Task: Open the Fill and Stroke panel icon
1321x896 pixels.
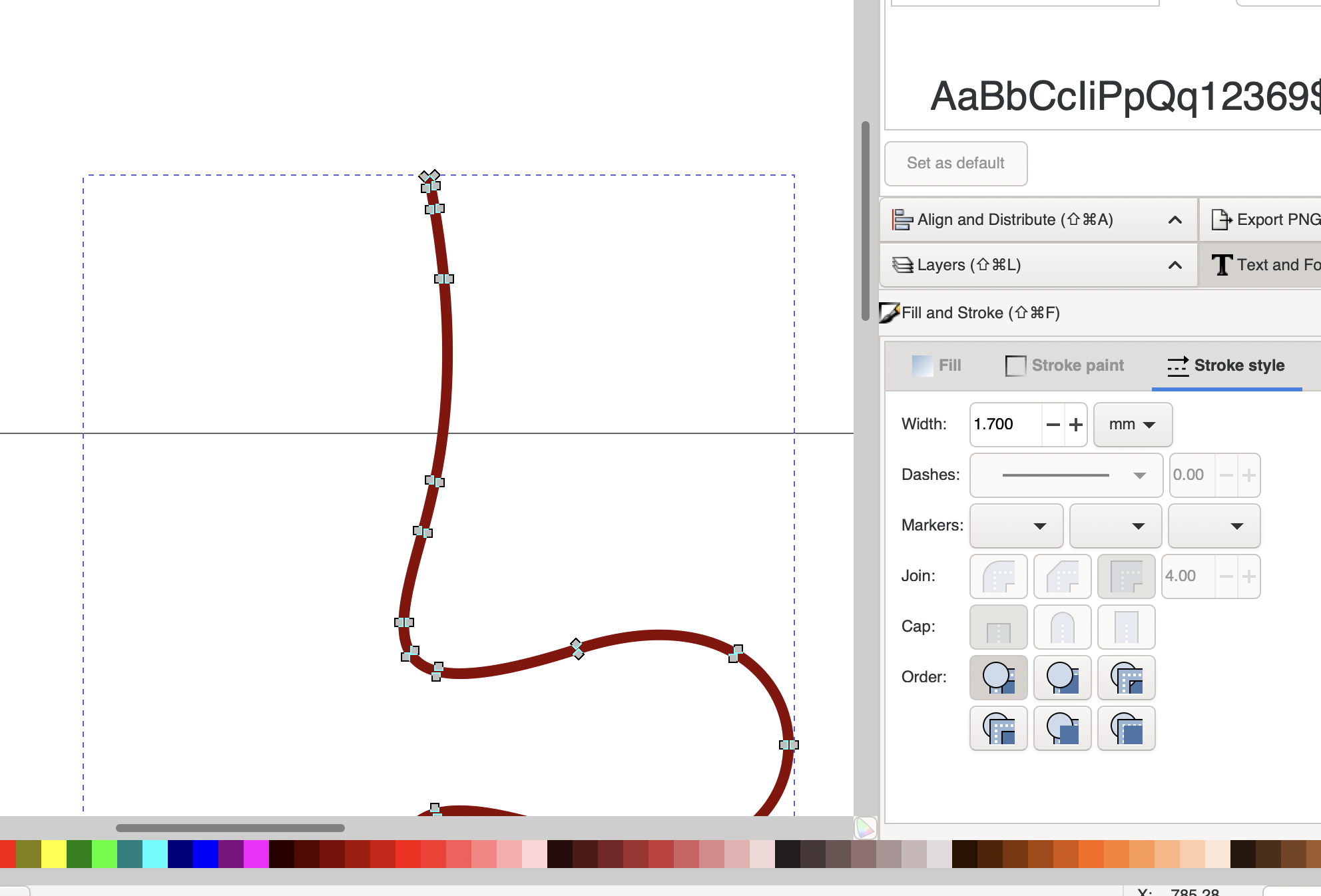Action: tap(890, 312)
